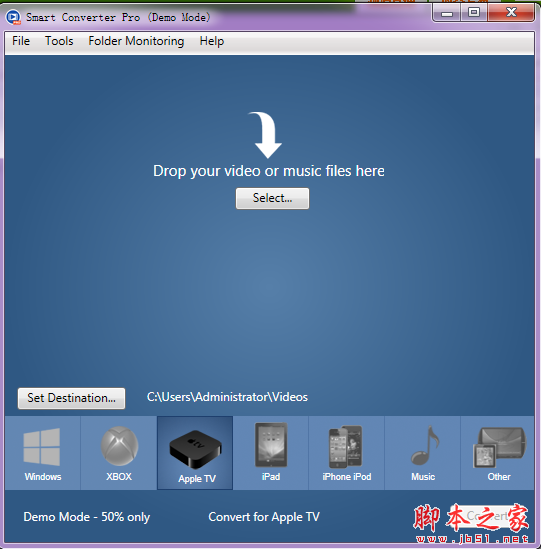Select the XBOX conversion preset
Screen dimensions: 541x550
coord(119,453)
